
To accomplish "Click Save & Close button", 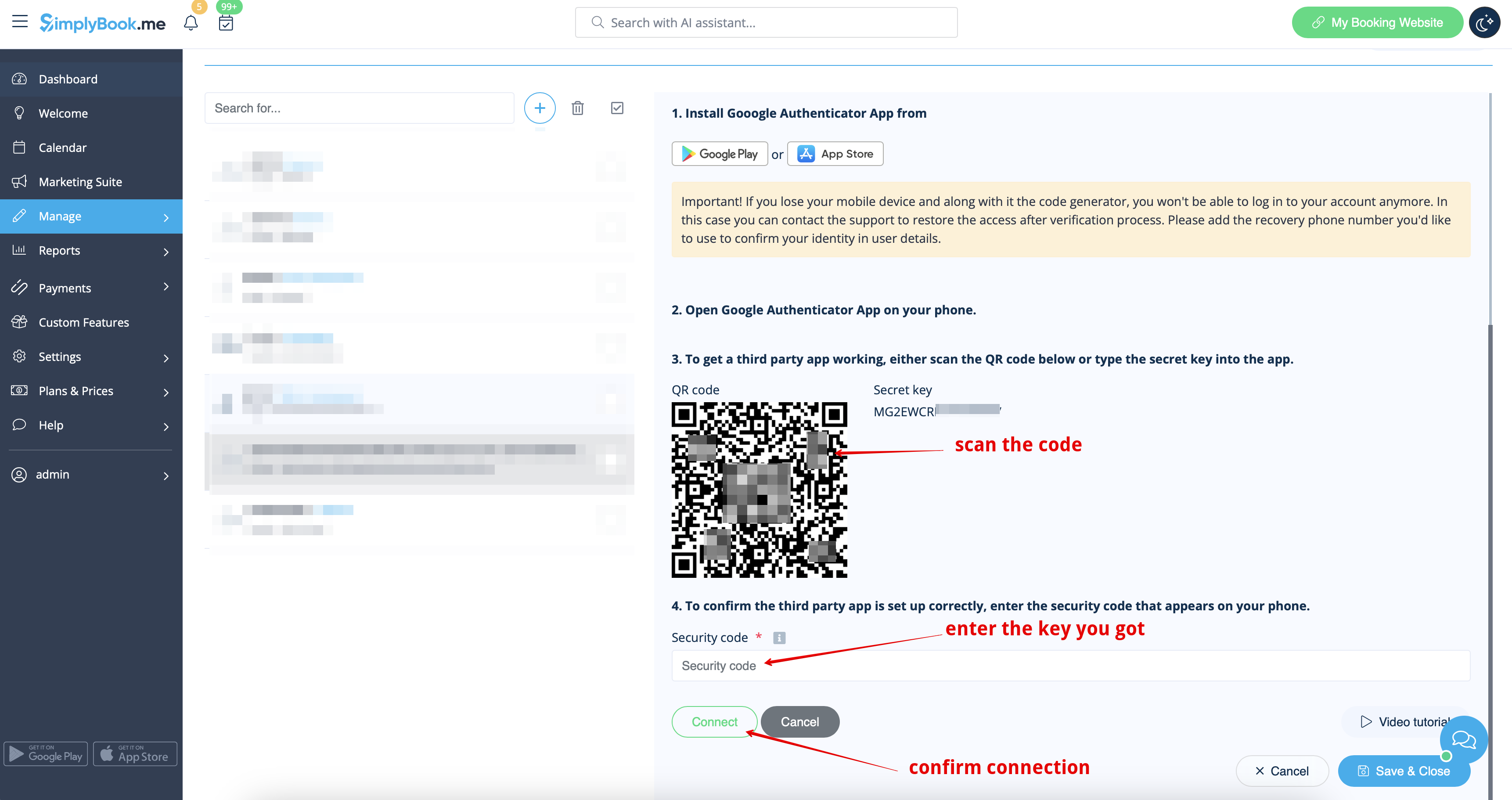I will tap(1404, 771).
